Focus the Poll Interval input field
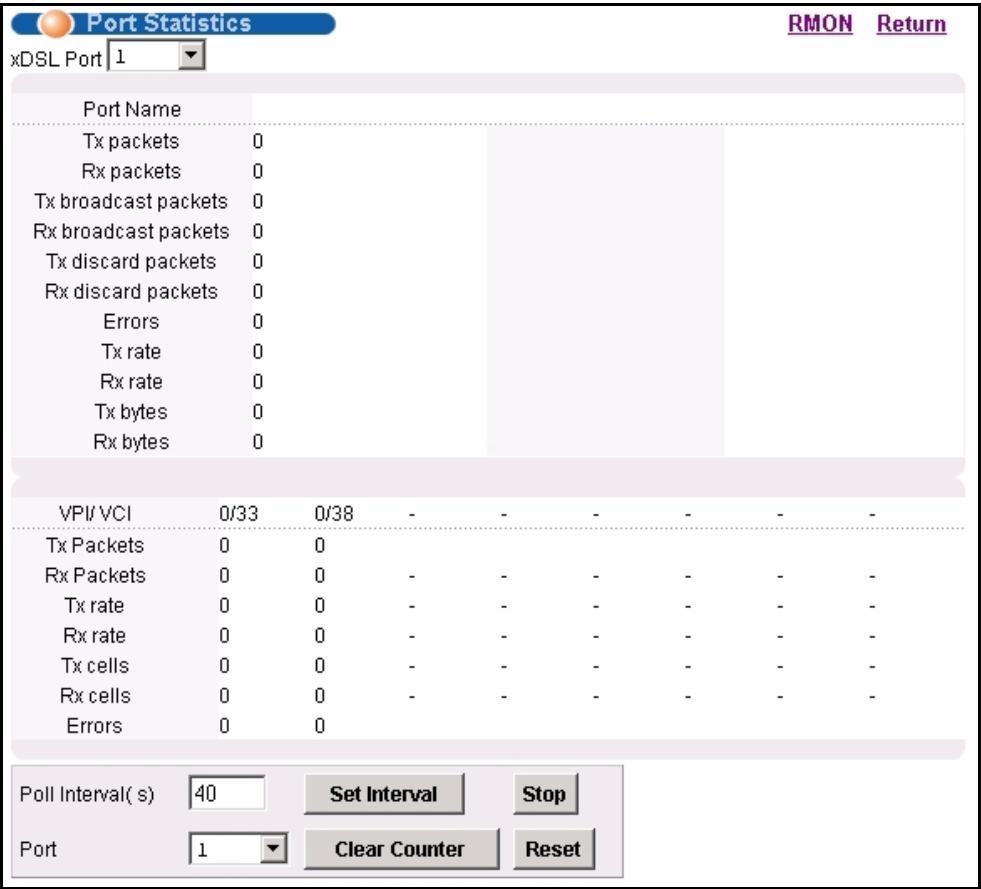This screenshot has width=981, height=889. tap(226, 793)
